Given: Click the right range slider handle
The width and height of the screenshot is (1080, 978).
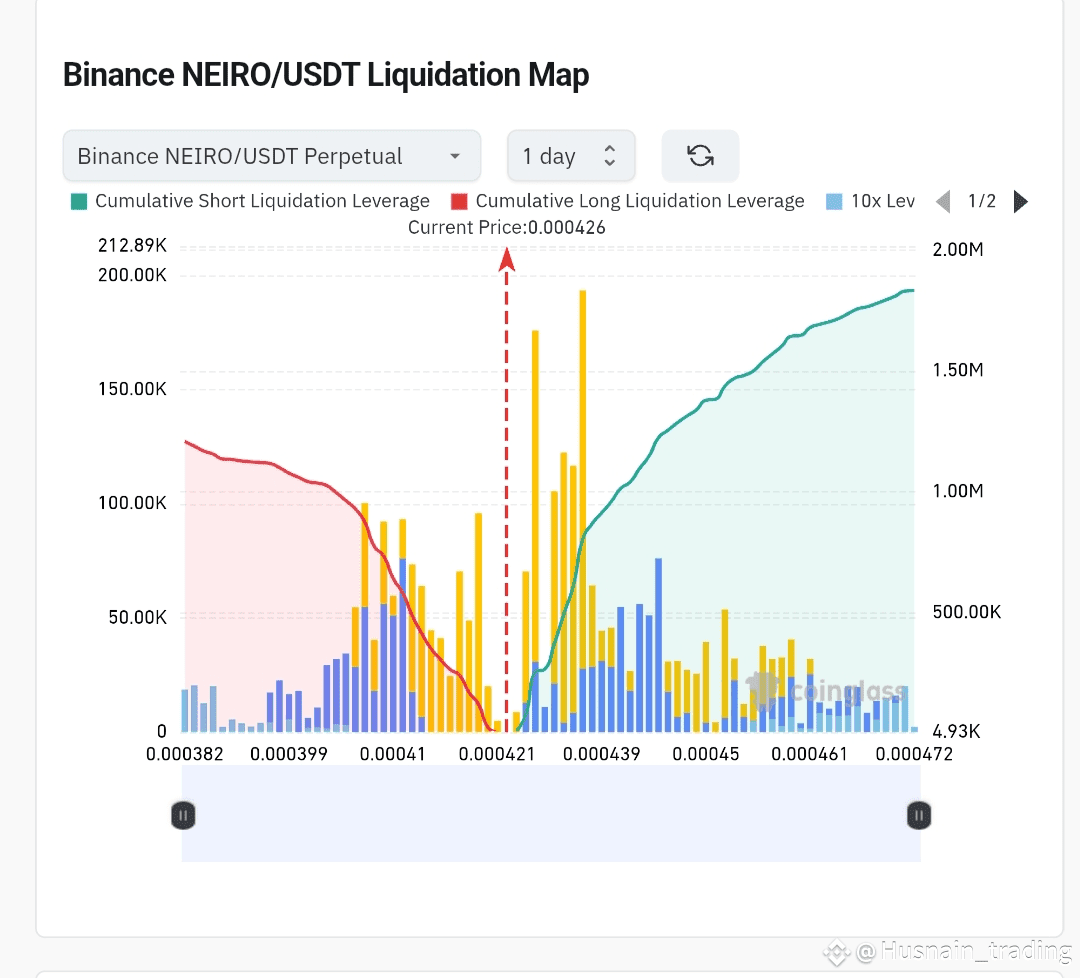Looking at the screenshot, I should point(919,815).
